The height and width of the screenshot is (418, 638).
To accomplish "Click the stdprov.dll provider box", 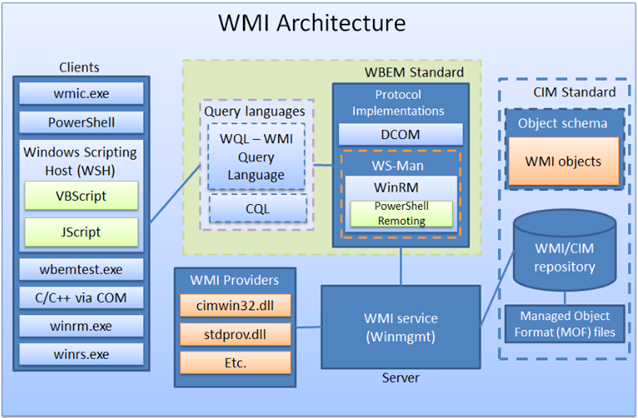I will point(235,335).
